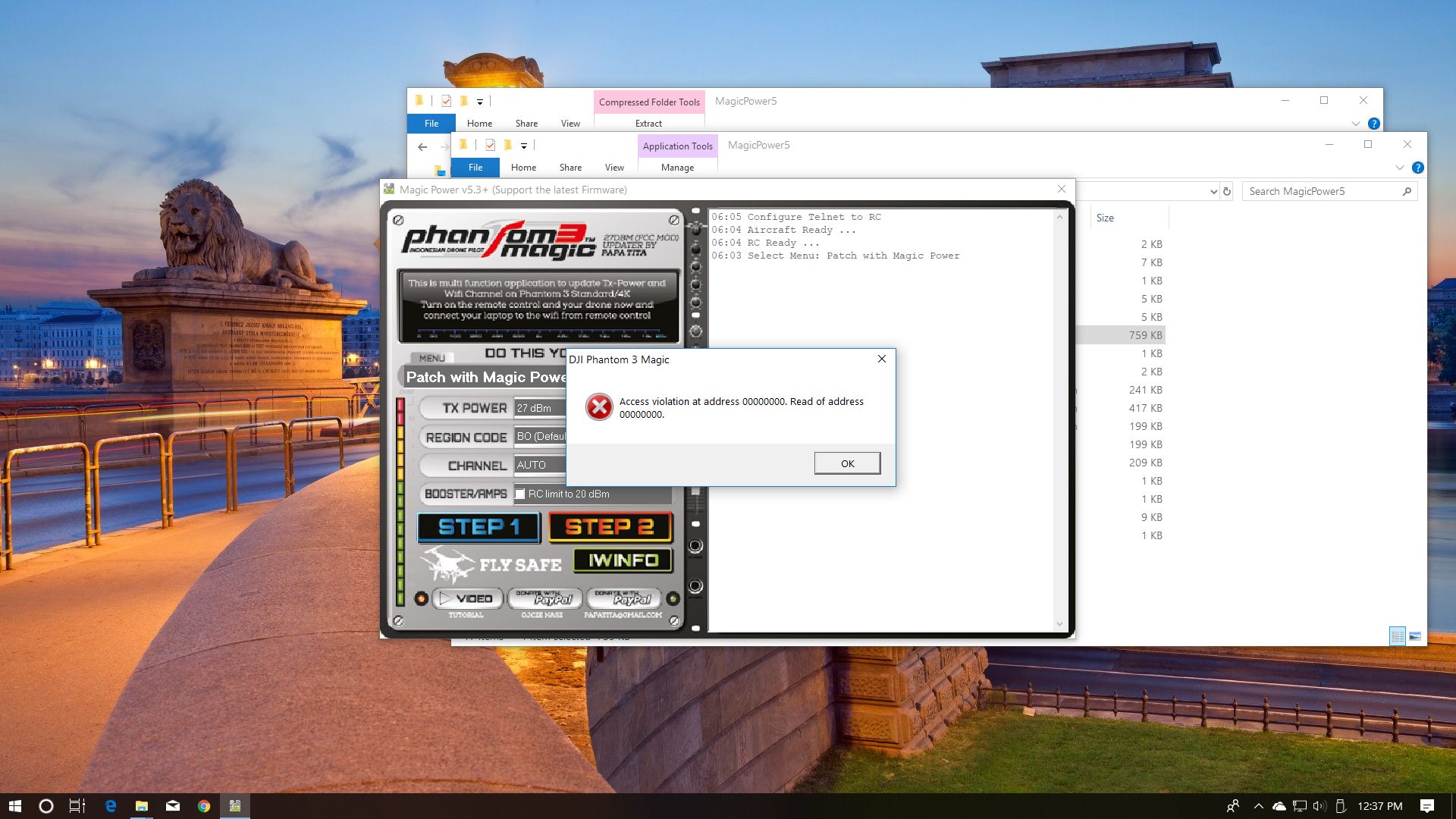Open Home tab in front Explorer window
The image size is (1456, 819).
pyautogui.click(x=523, y=167)
